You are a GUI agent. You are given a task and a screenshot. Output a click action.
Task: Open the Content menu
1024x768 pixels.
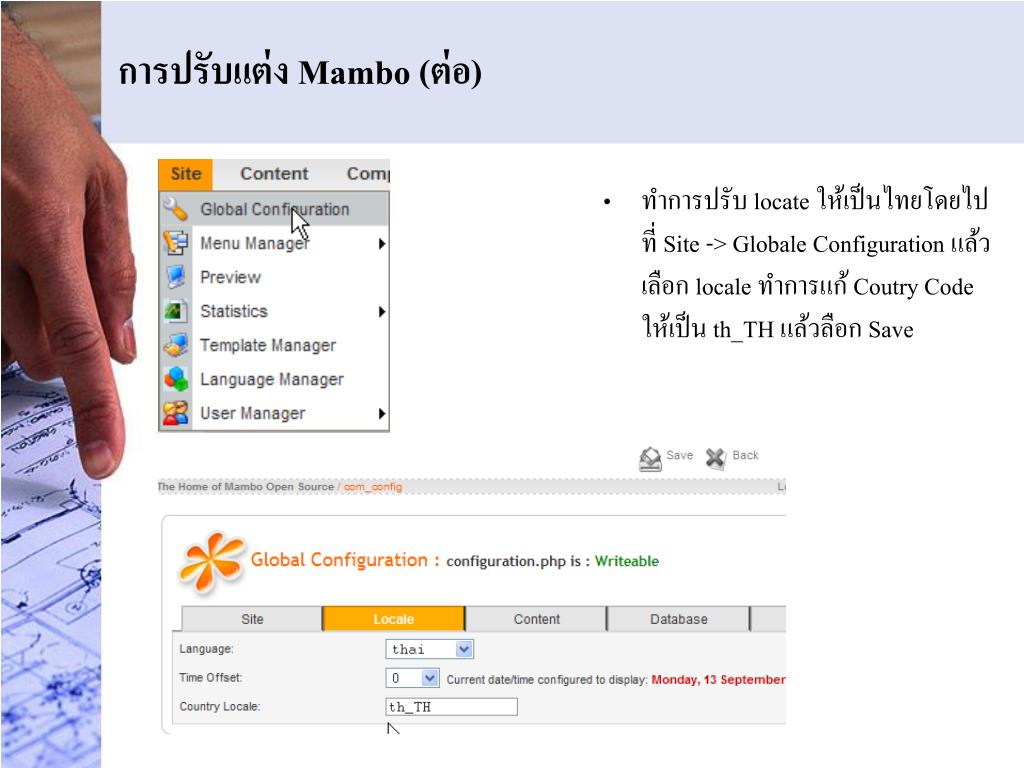click(x=274, y=174)
